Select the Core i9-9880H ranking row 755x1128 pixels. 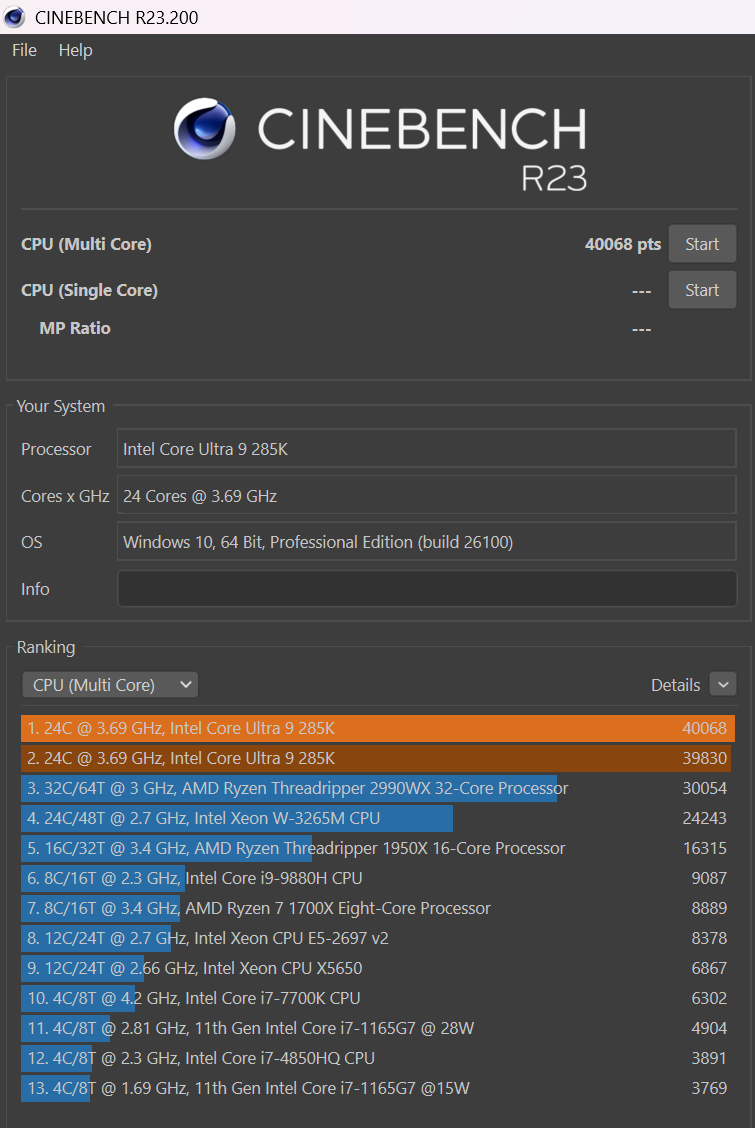point(377,878)
